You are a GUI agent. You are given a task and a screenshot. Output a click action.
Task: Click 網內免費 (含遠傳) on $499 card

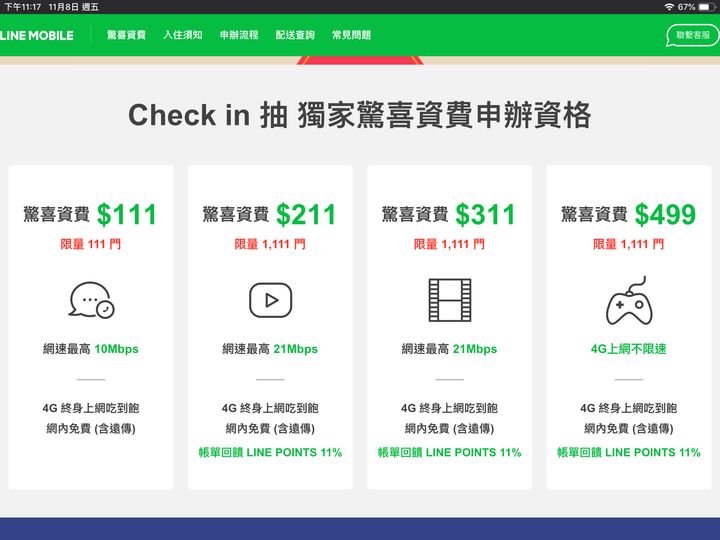629,428
